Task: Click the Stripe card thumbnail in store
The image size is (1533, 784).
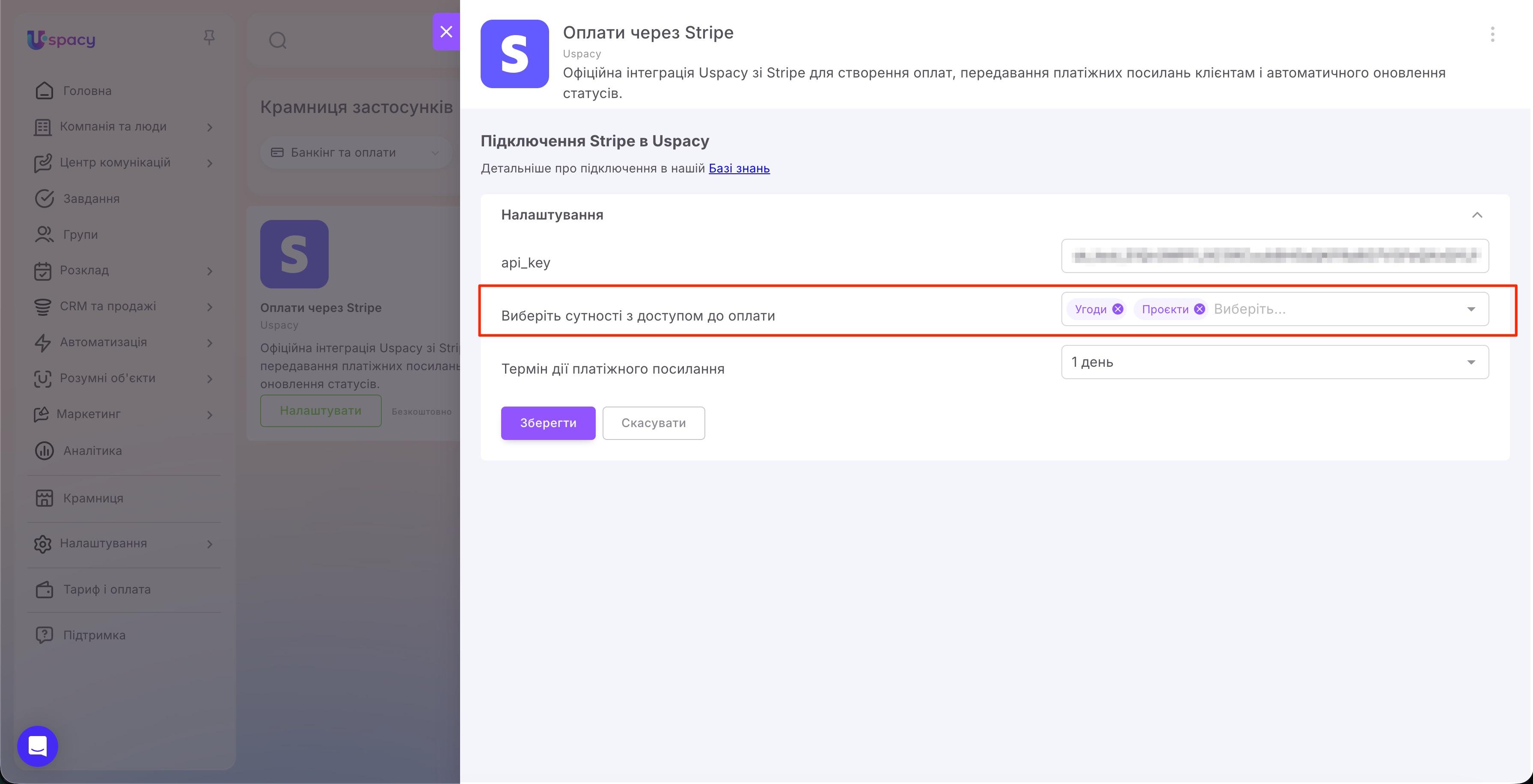Action: click(294, 254)
